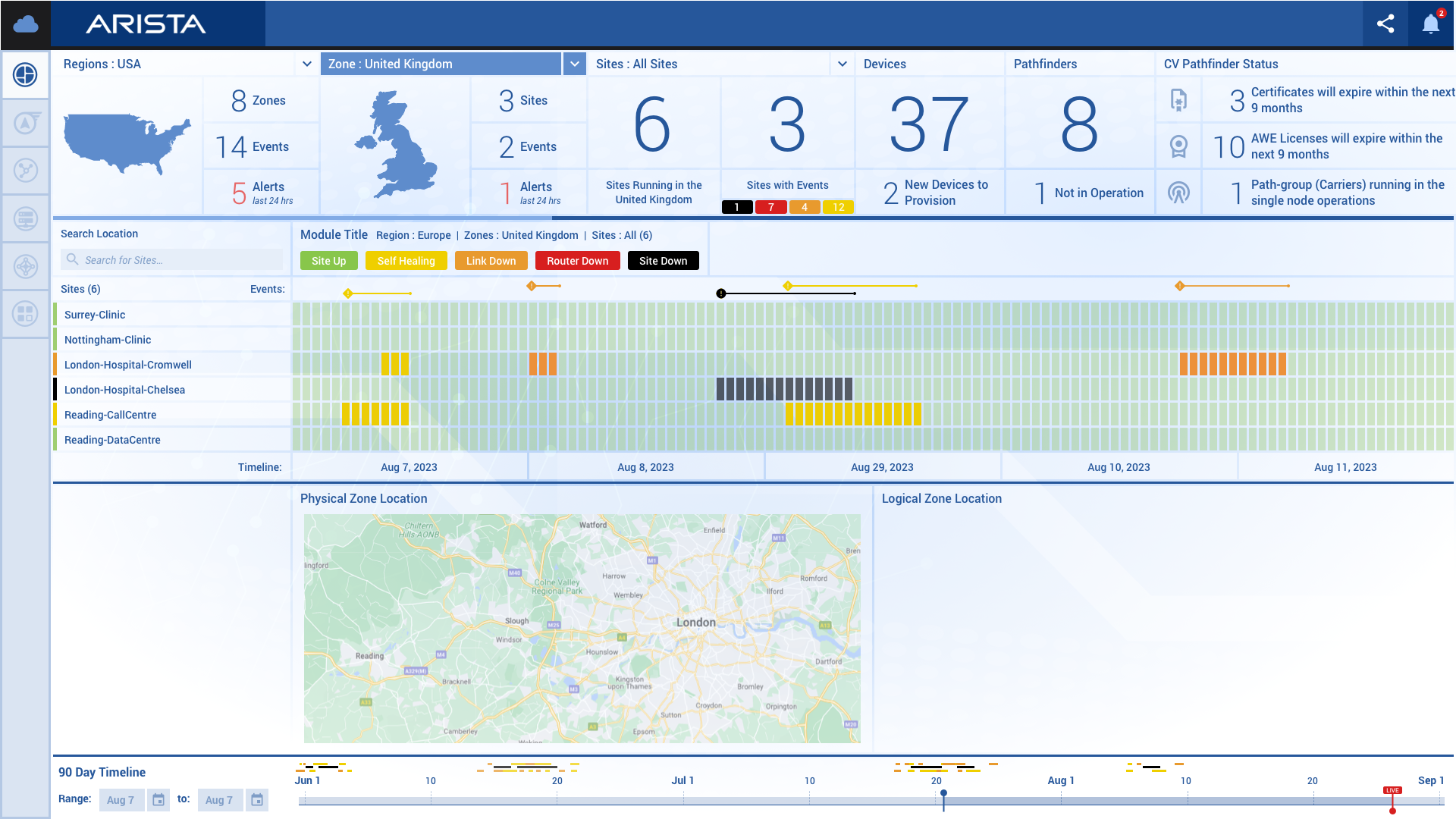The height and width of the screenshot is (819, 1456).
Task: Open the network nodes sidebar icon
Action: pyautogui.click(x=26, y=171)
